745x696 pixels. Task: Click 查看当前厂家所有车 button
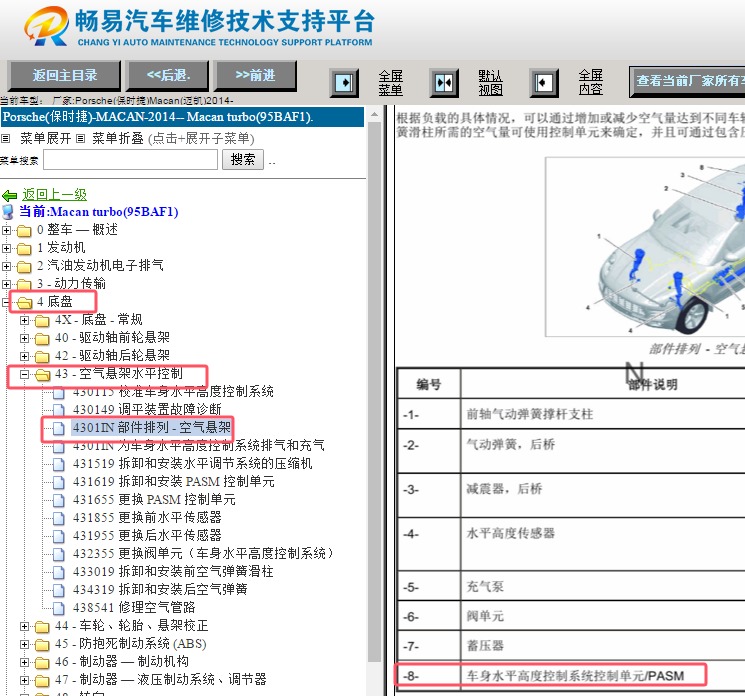click(x=687, y=81)
